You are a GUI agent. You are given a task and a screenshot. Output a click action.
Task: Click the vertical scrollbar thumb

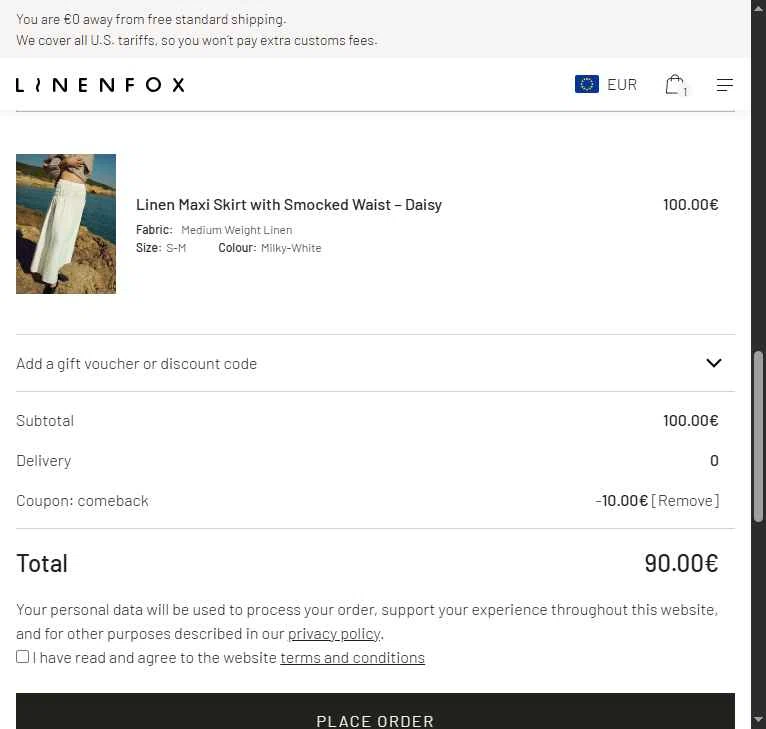[x=758, y=436]
